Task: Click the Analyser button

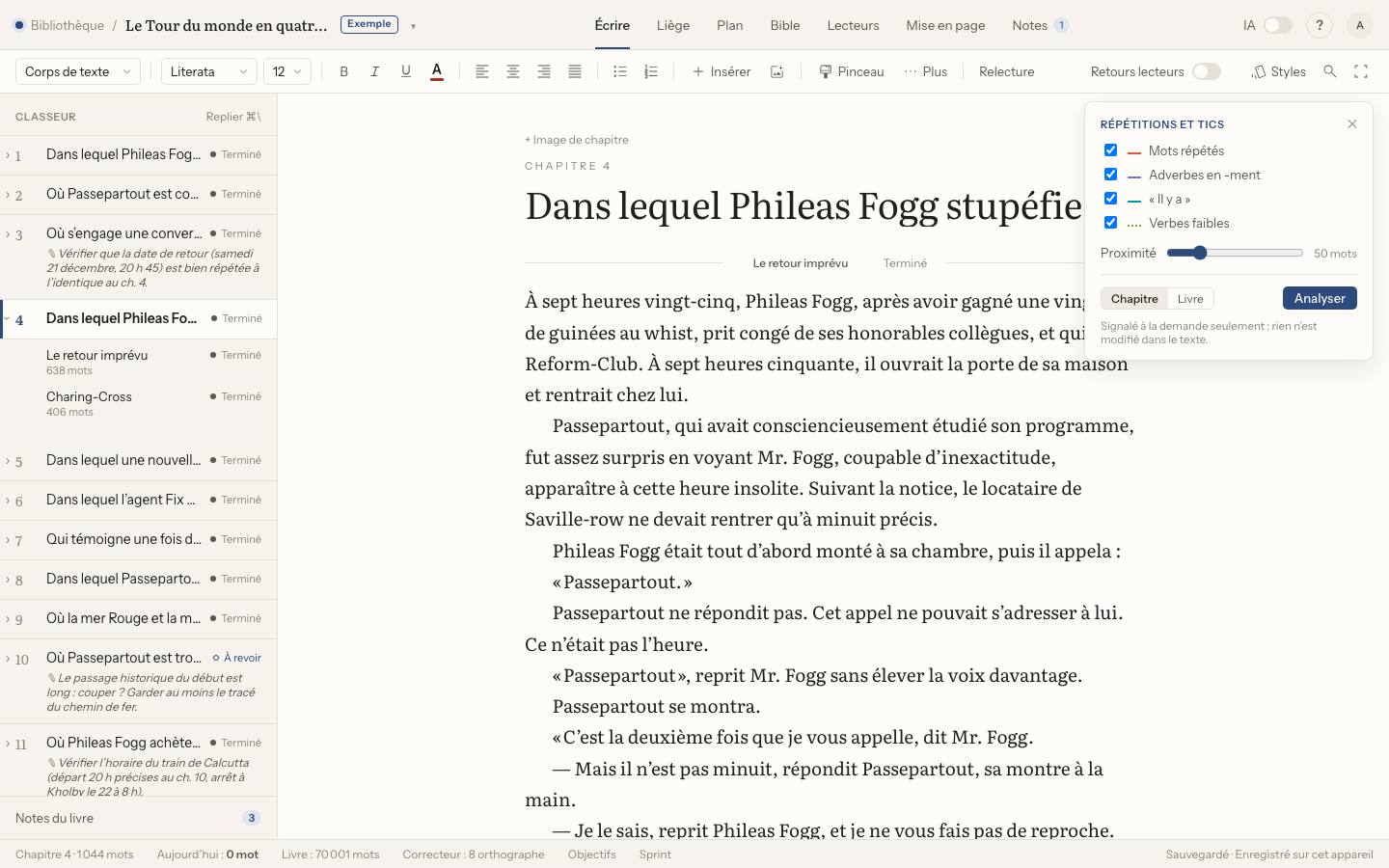Action: coord(1320,298)
